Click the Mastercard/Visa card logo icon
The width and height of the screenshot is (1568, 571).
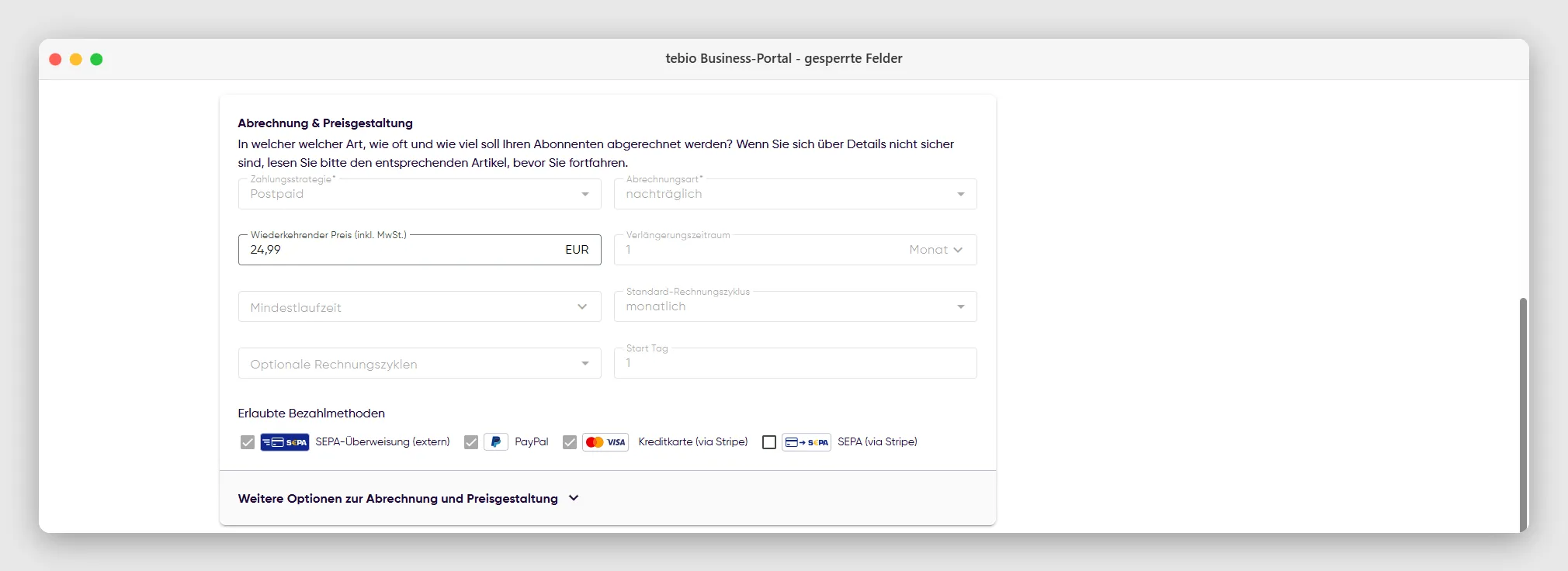tap(605, 442)
